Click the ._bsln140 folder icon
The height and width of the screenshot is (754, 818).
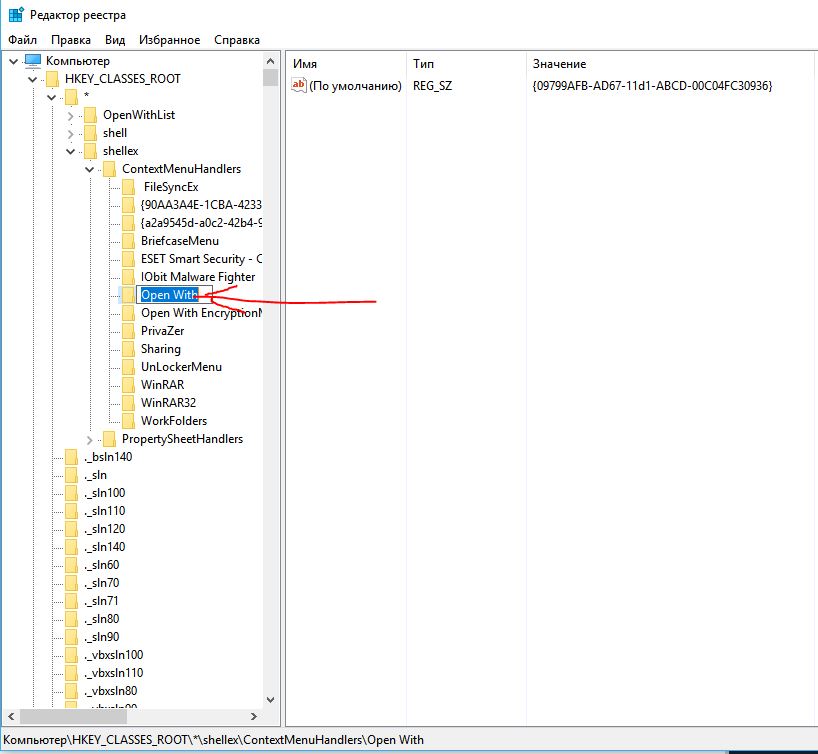[71, 457]
